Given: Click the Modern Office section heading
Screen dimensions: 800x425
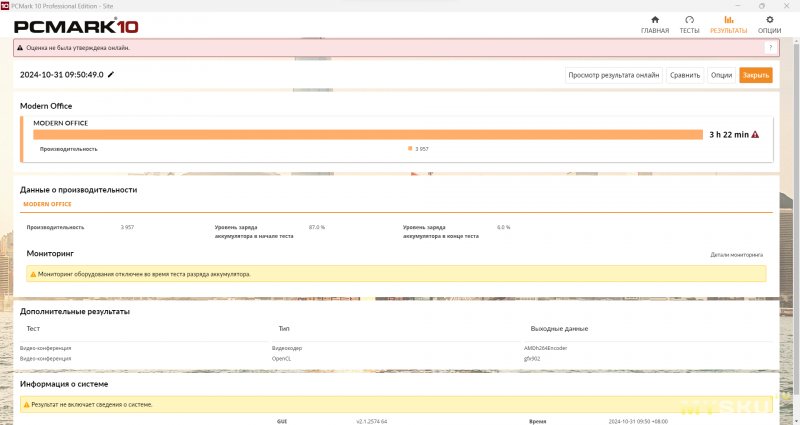Looking at the screenshot, I should click(46, 106).
